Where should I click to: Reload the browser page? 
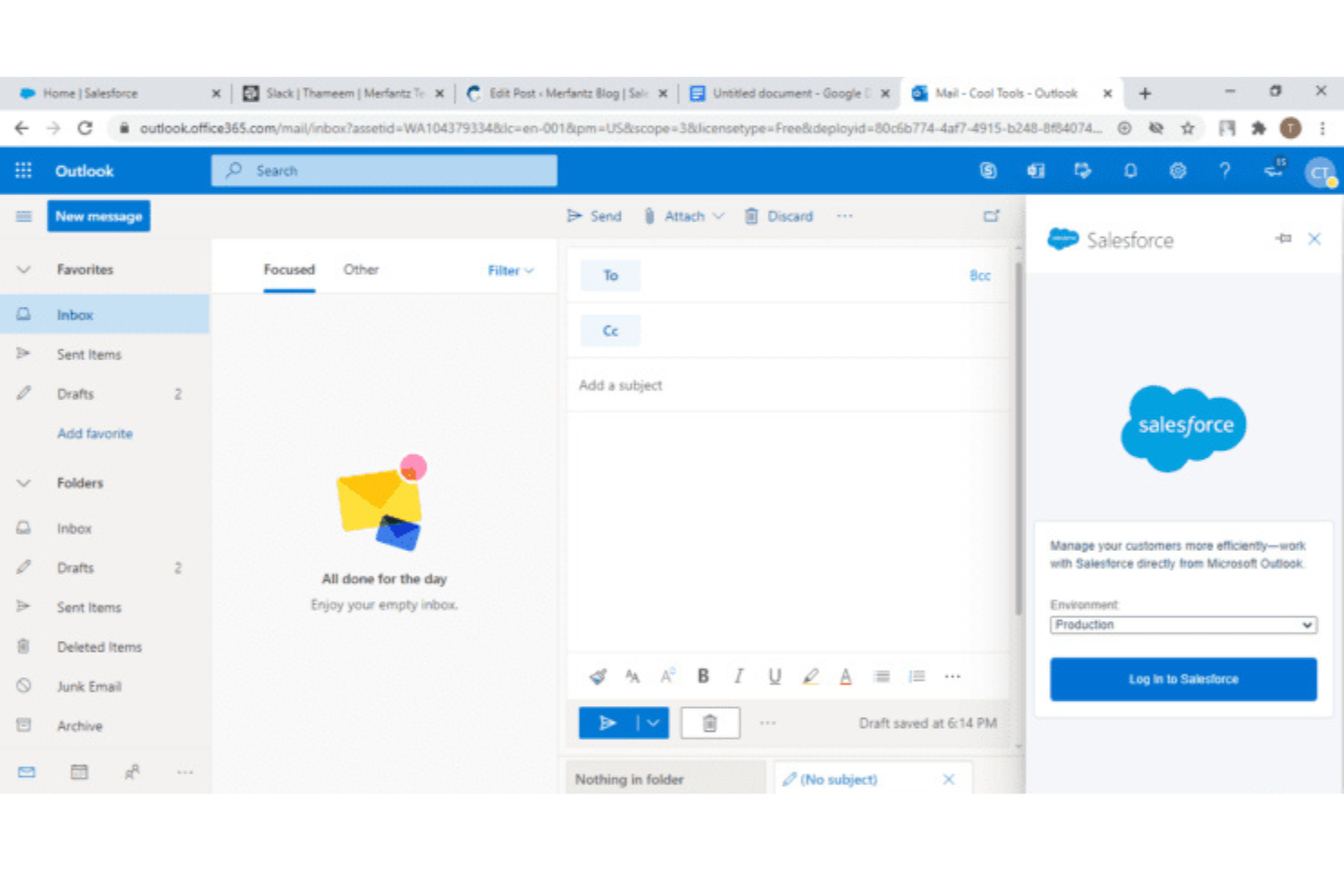point(84,128)
